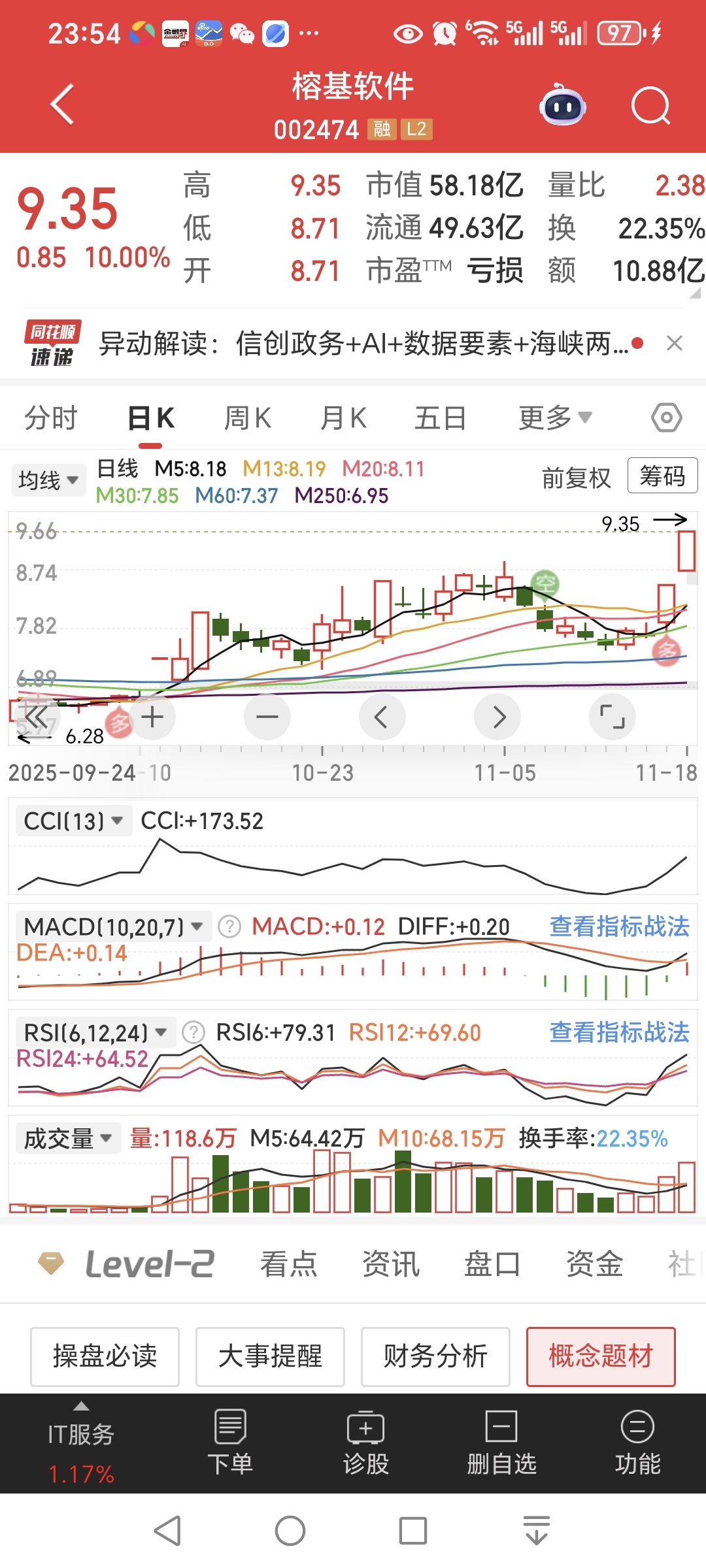Enter fullscreen chart mode
Viewport: 706px width, 1568px height.
click(613, 717)
